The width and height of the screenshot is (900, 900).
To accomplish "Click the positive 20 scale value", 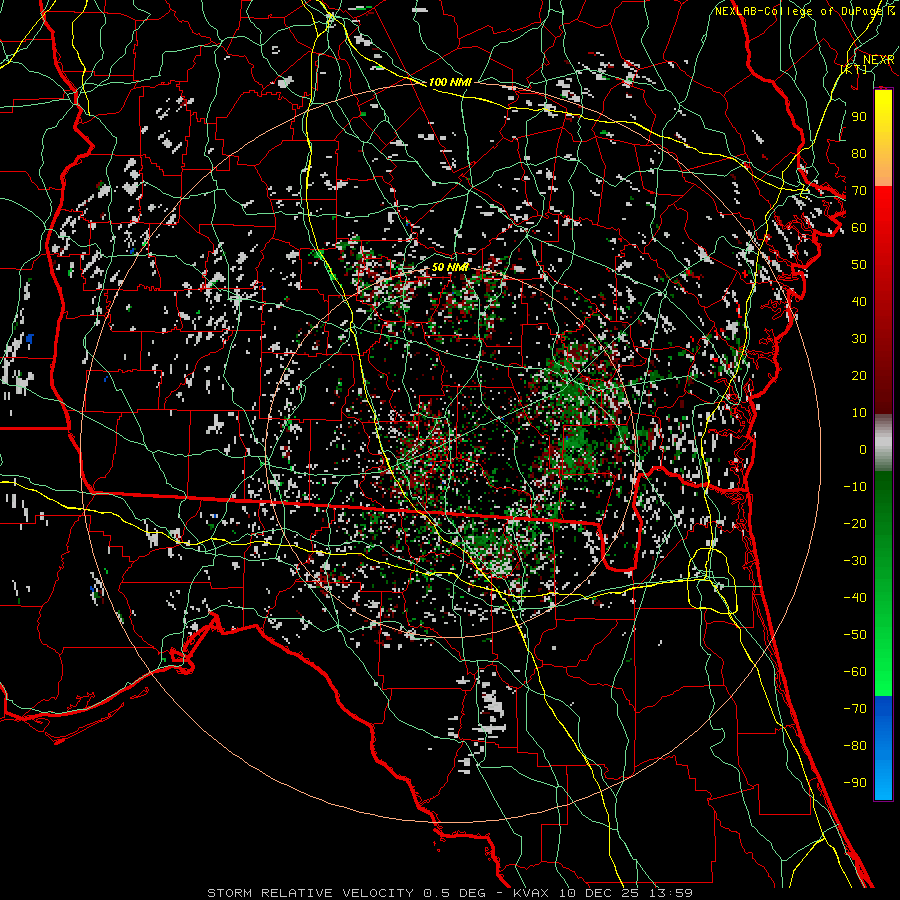I will coord(859,375).
